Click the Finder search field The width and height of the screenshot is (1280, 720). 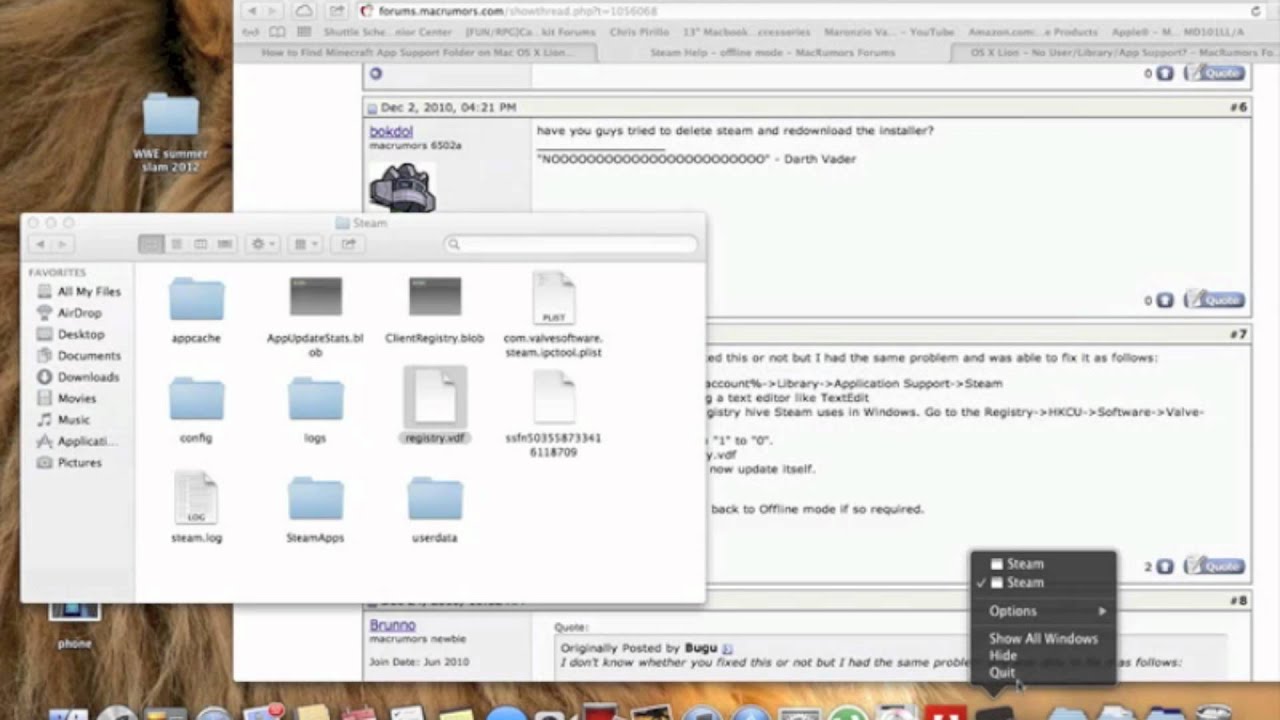click(x=571, y=244)
